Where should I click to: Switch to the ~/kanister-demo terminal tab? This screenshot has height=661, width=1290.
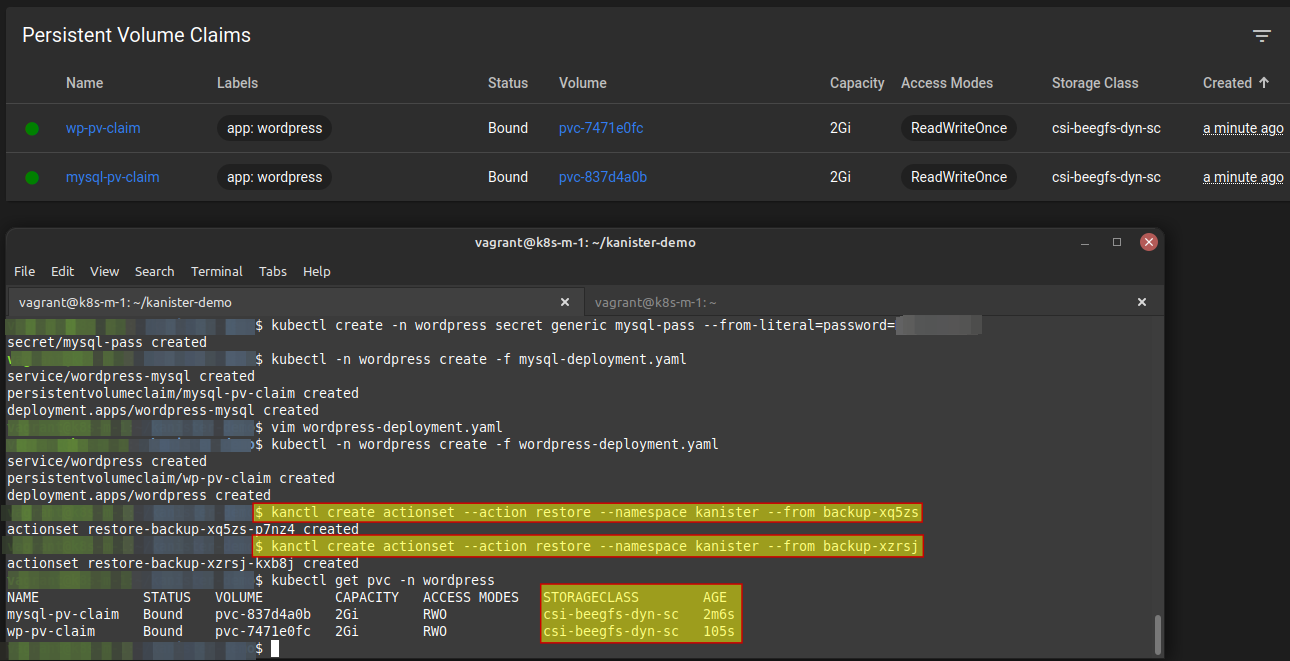point(294,302)
